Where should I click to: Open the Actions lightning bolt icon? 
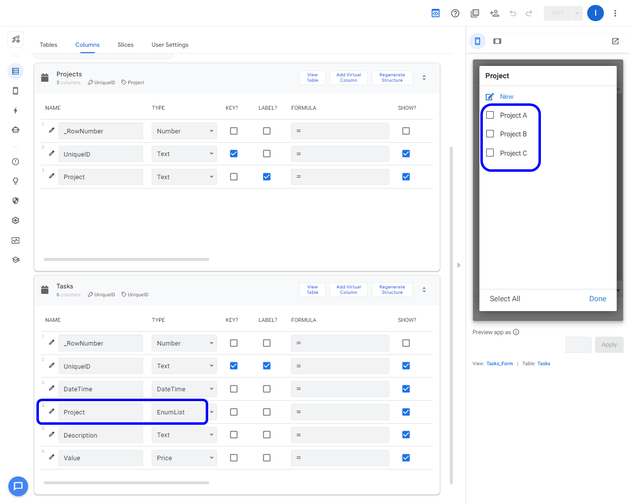pyautogui.click(x=16, y=111)
